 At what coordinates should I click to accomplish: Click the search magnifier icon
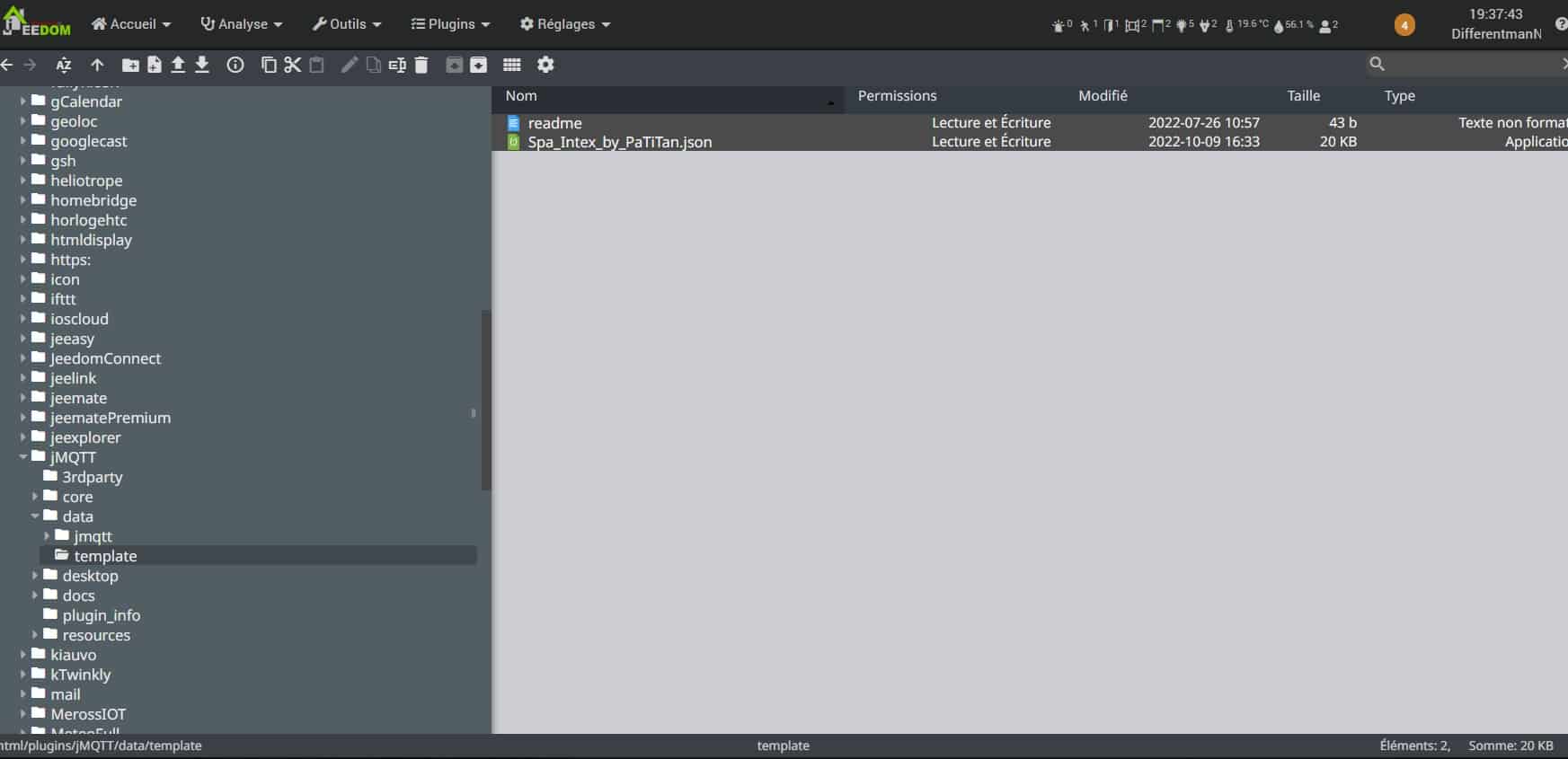click(1377, 64)
